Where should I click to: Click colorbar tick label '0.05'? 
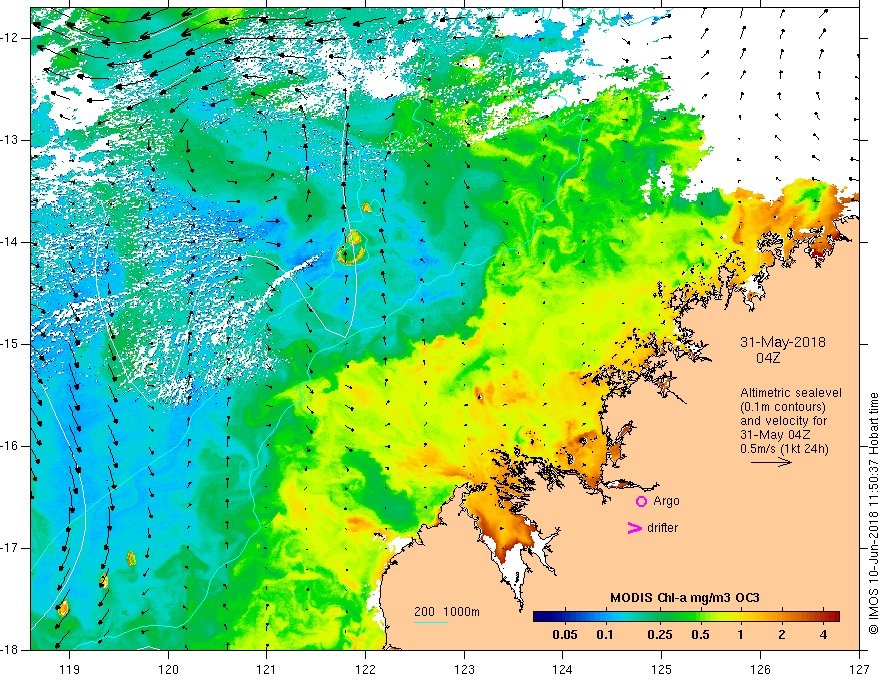click(565, 635)
